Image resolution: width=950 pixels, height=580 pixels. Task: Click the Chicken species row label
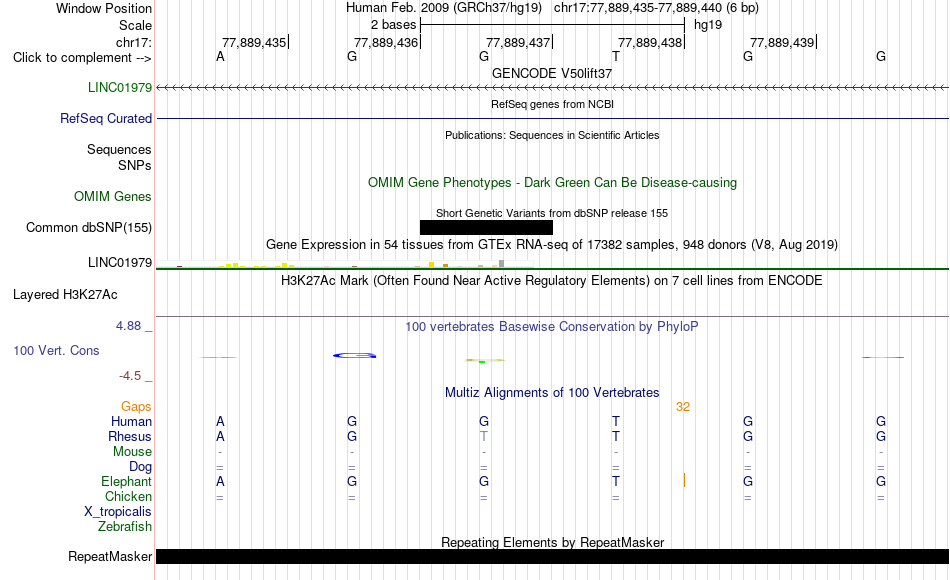(x=128, y=496)
